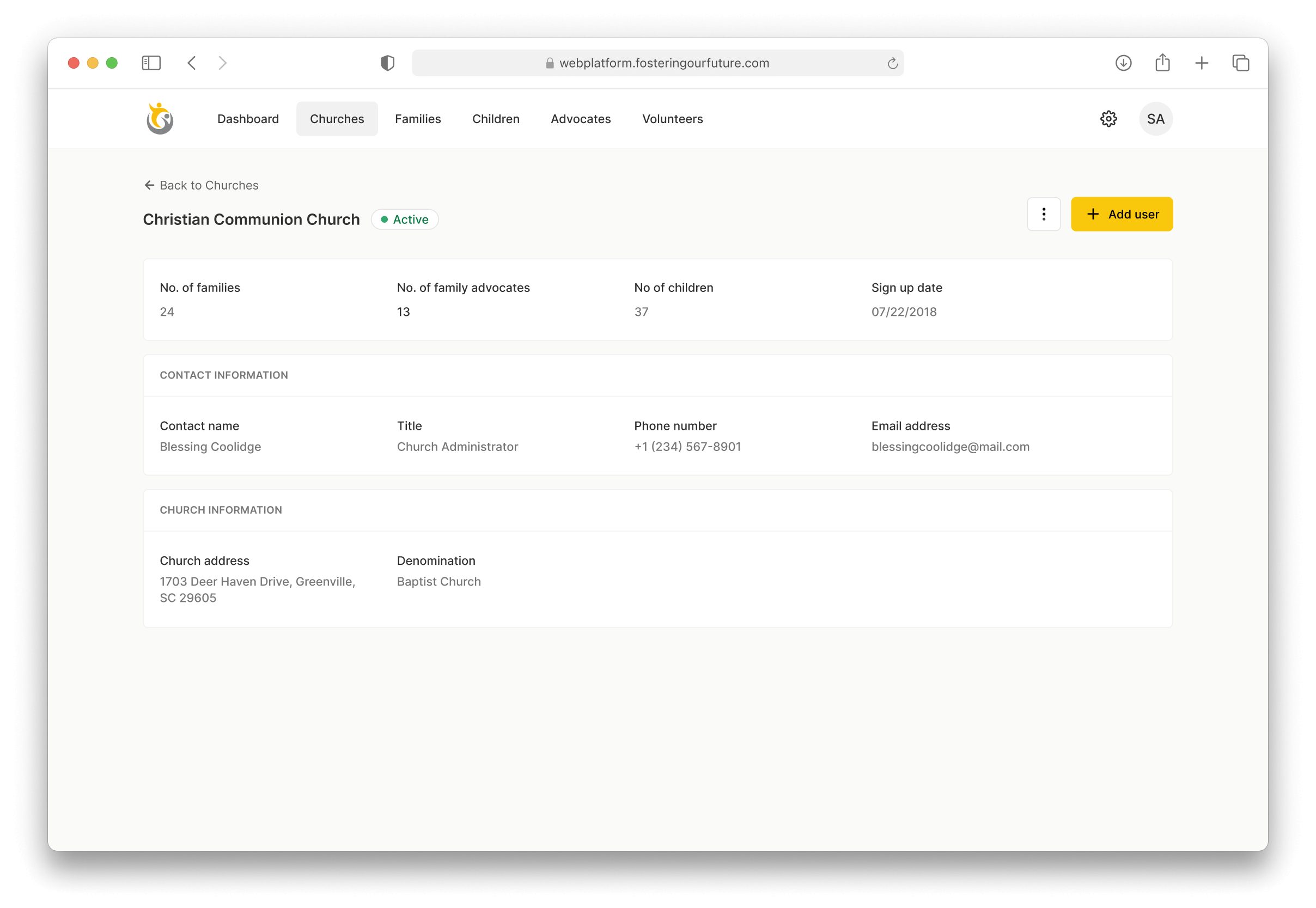Open the browser downloads icon
Viewport: 1316px width, 908px height.
1123,63
